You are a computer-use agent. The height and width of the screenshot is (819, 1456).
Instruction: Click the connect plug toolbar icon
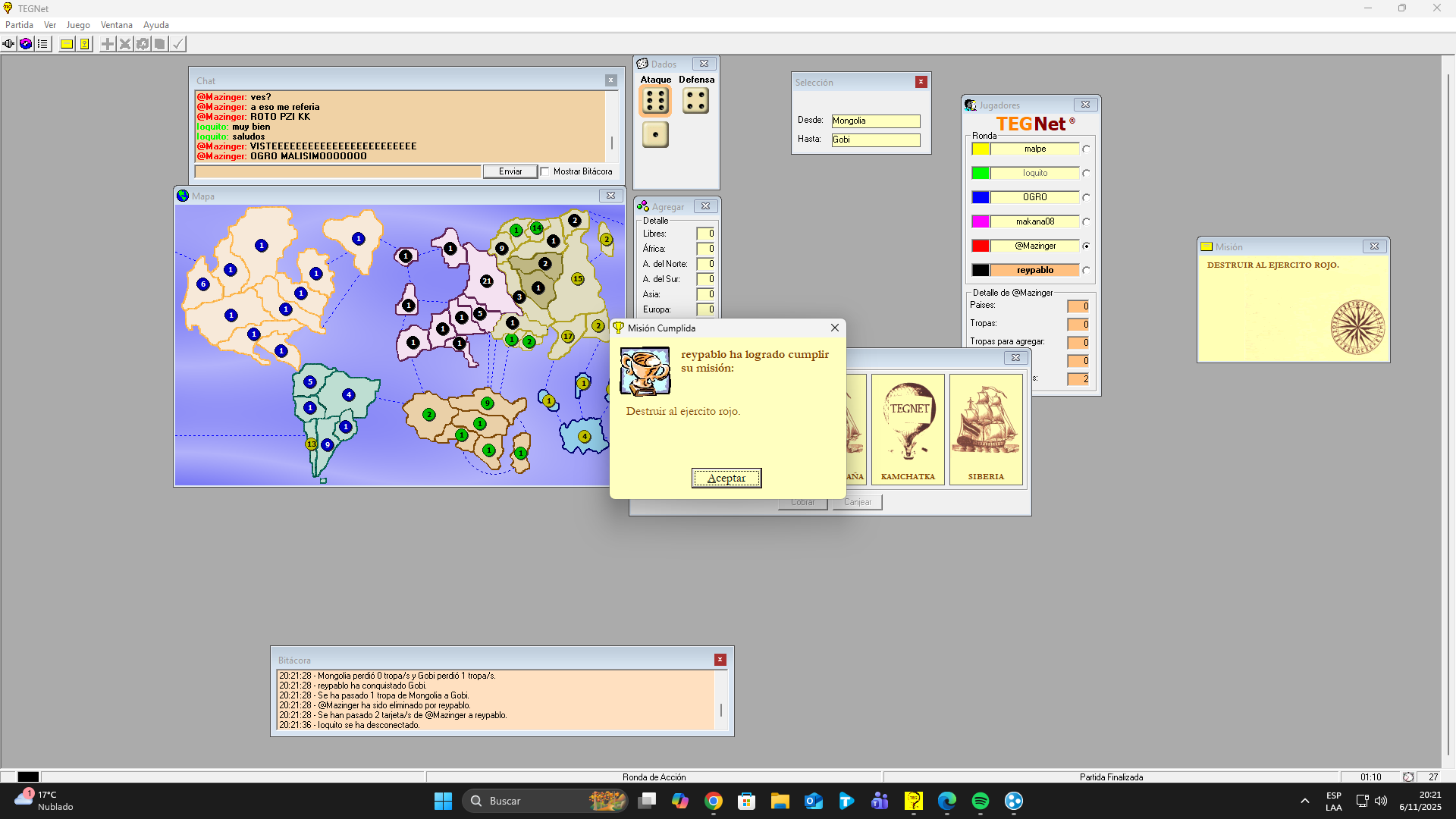pos(8,44)
